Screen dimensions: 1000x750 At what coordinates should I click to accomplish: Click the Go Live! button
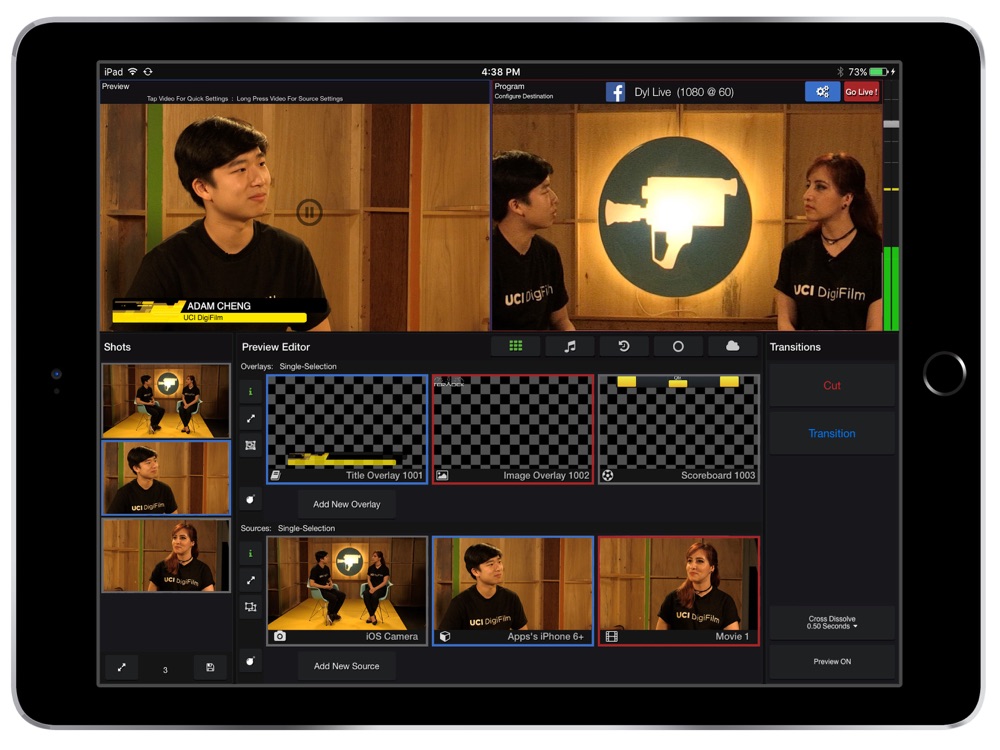861,92
